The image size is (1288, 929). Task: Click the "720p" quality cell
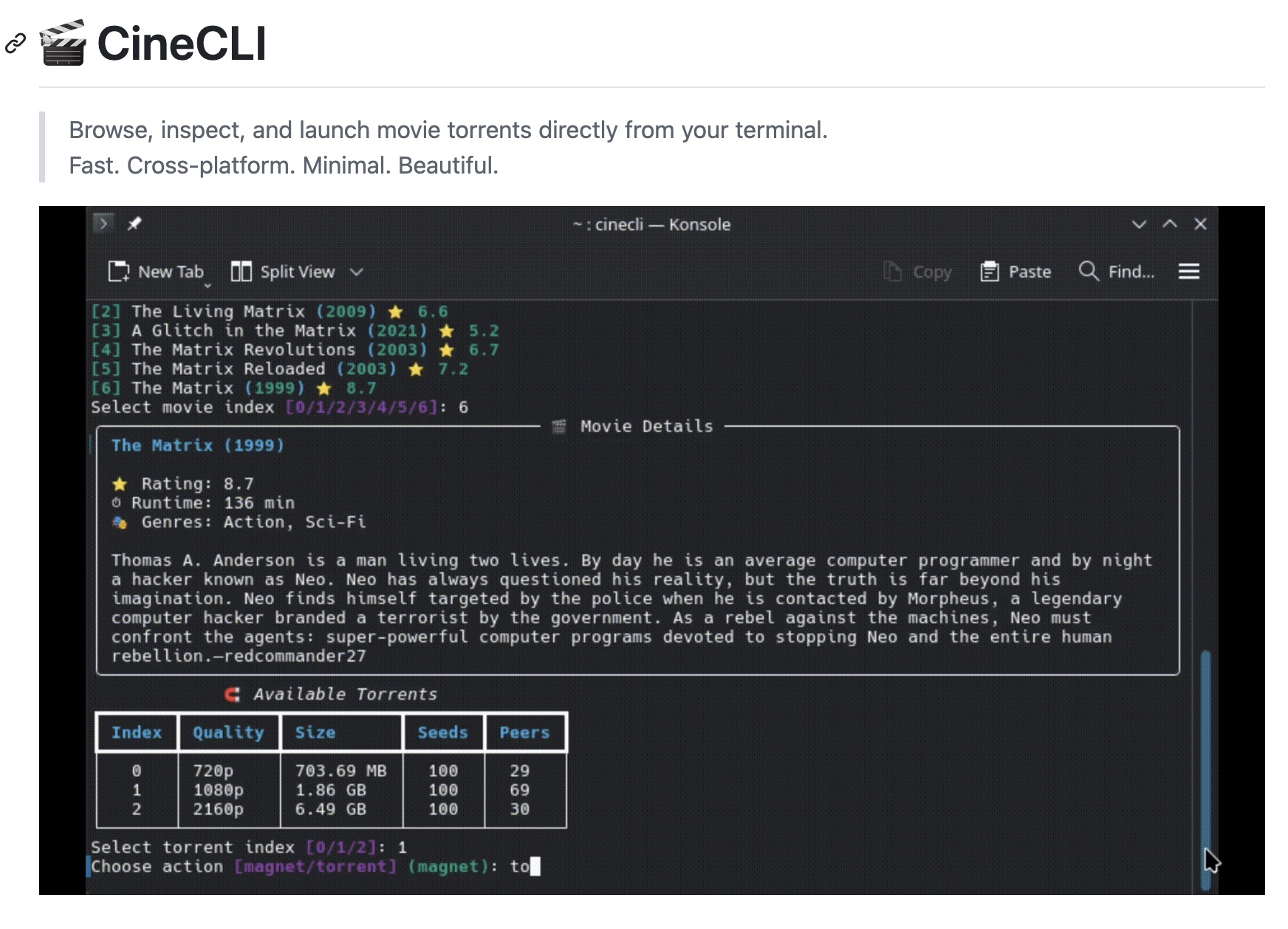pyautogui.click(x=213, y=771)
